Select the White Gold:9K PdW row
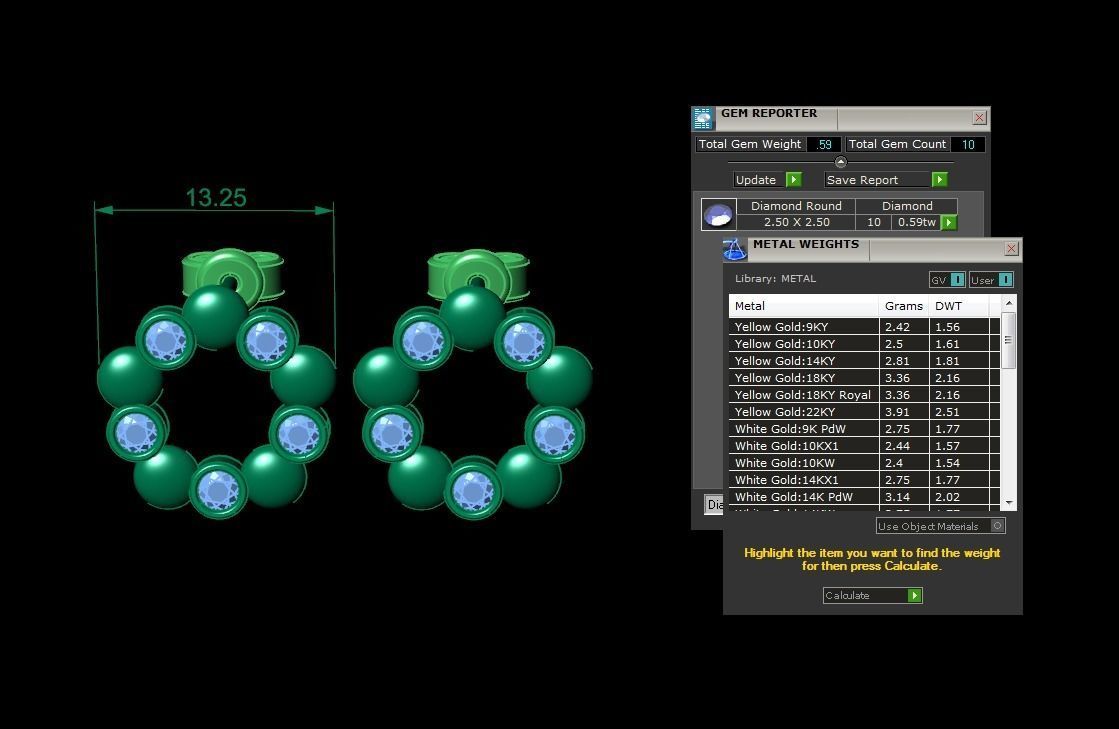Viewport: 1119px width, 729px height. coord(864,429)
